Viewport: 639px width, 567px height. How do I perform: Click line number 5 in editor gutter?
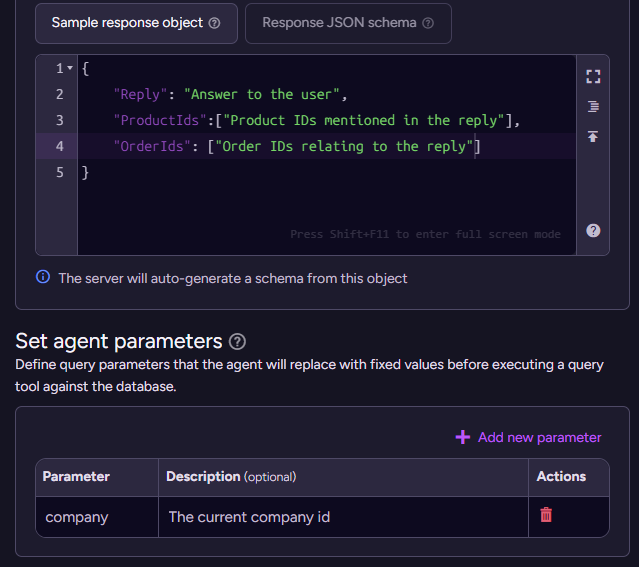coord(59,172)
